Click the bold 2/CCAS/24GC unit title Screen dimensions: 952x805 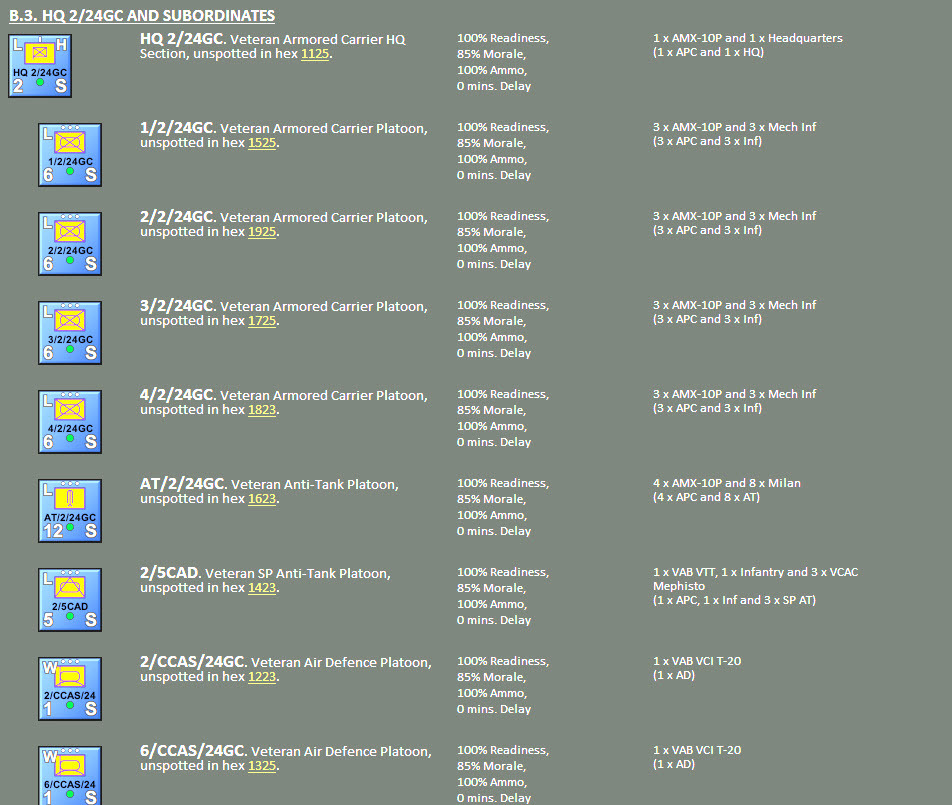[x=193, y=662]
